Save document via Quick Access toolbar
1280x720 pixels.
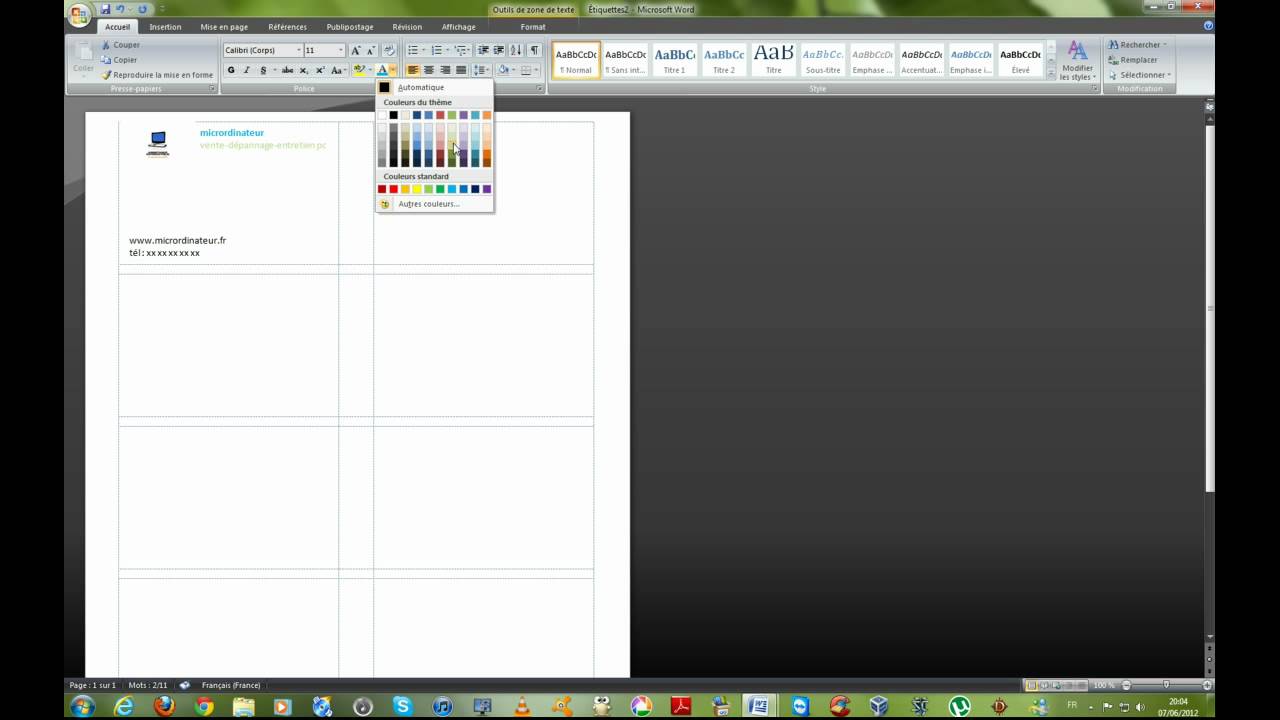click(105, 9)
